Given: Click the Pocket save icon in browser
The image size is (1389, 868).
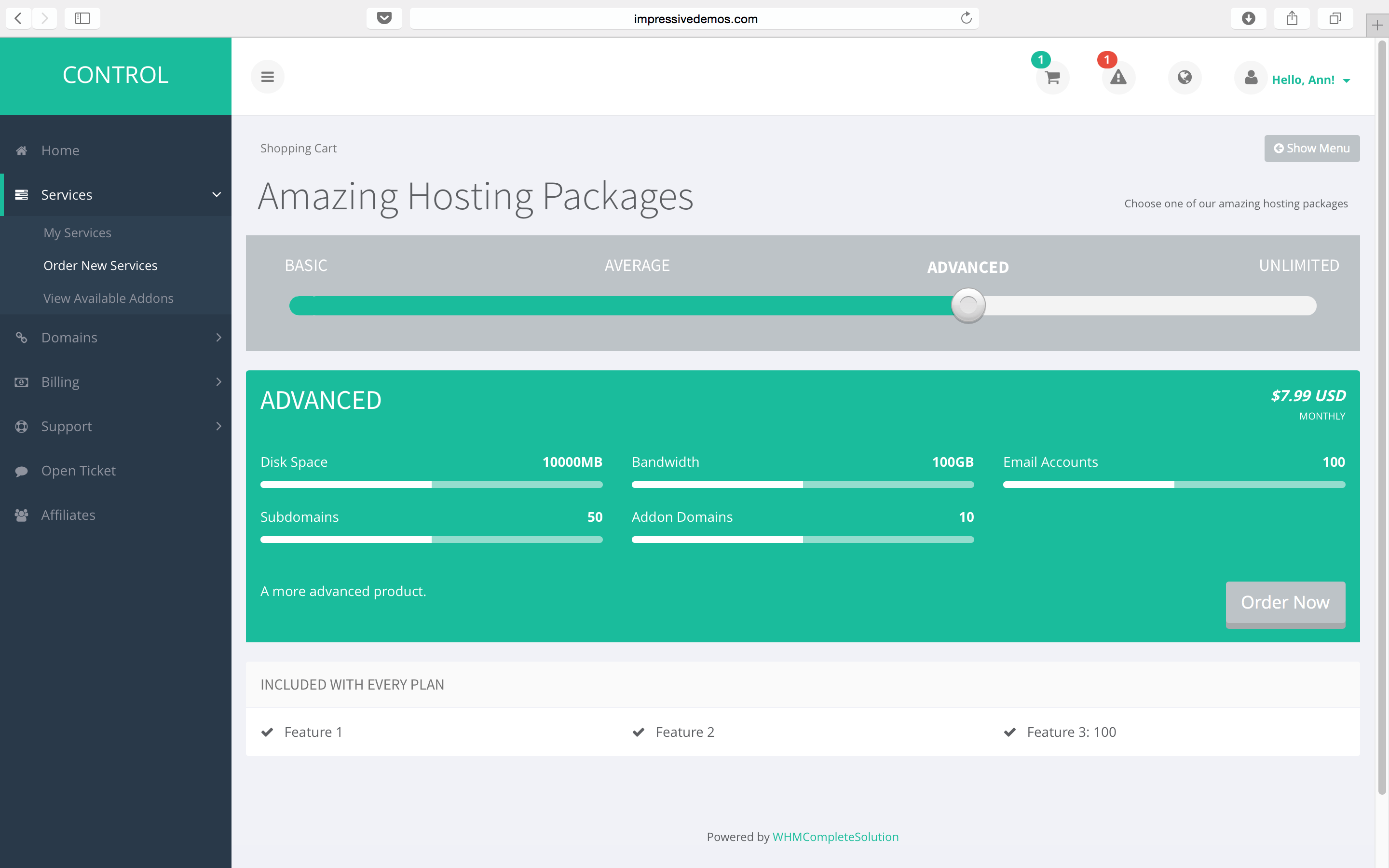Looking at the screenshot, I should coord(384,18).
